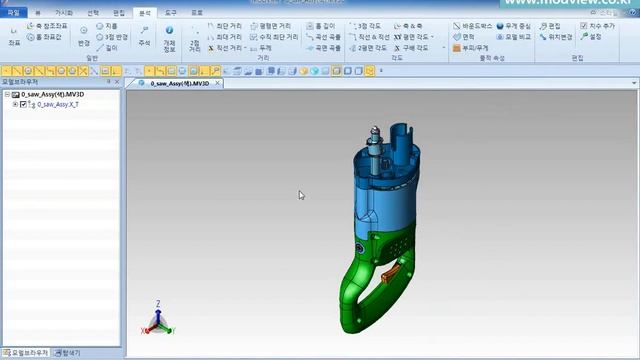Pick the 3점 반경 tool
Viewport: 640px width, 360px height.
click(x=112, y=37)
